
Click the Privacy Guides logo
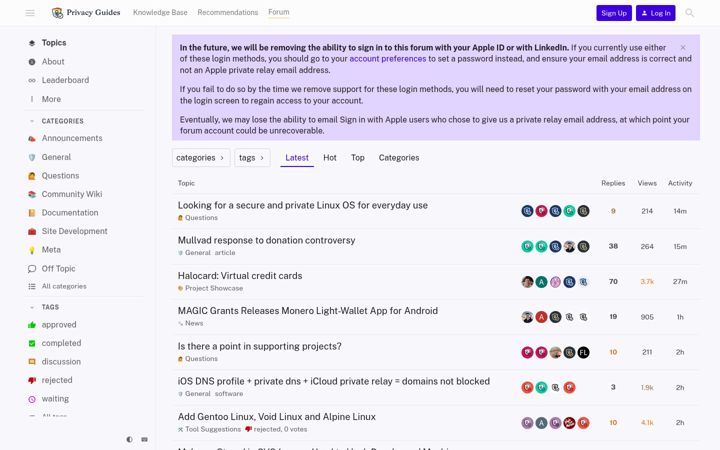coord(86,12)
